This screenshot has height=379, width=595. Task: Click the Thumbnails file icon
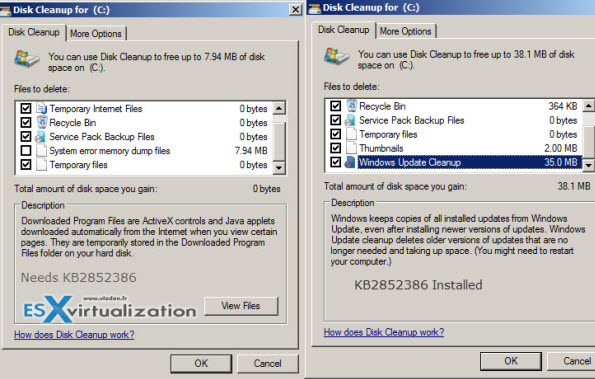point(351,148)
